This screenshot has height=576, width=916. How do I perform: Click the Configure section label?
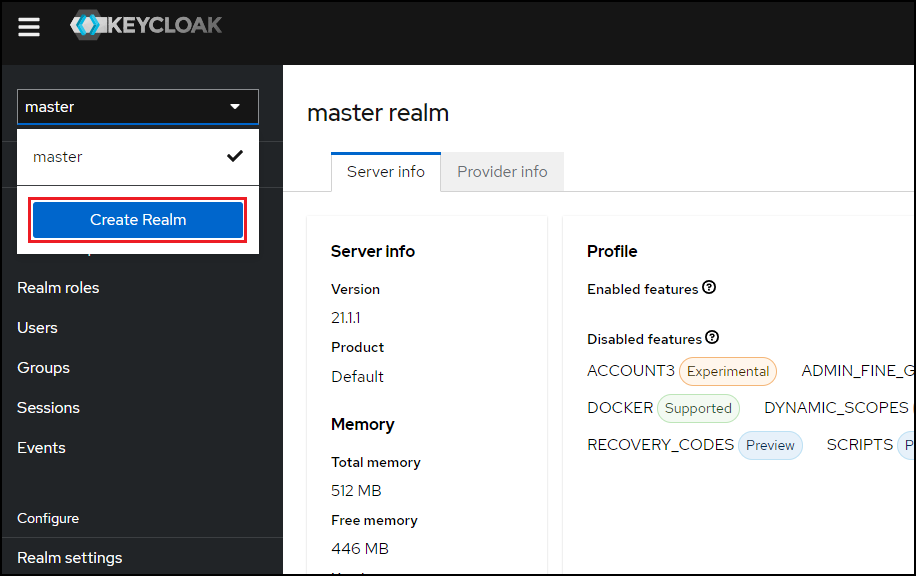click(x=48, y=519)
